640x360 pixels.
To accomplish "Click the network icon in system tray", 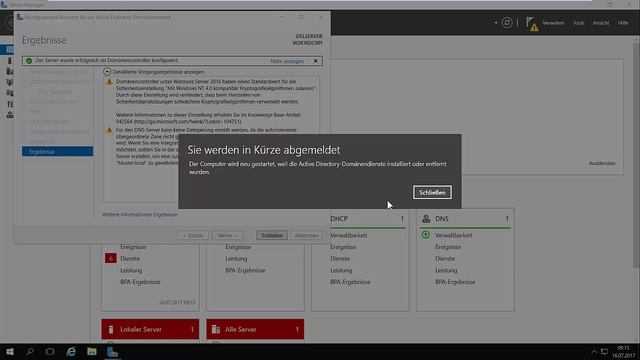I will [x=604, y=352].
